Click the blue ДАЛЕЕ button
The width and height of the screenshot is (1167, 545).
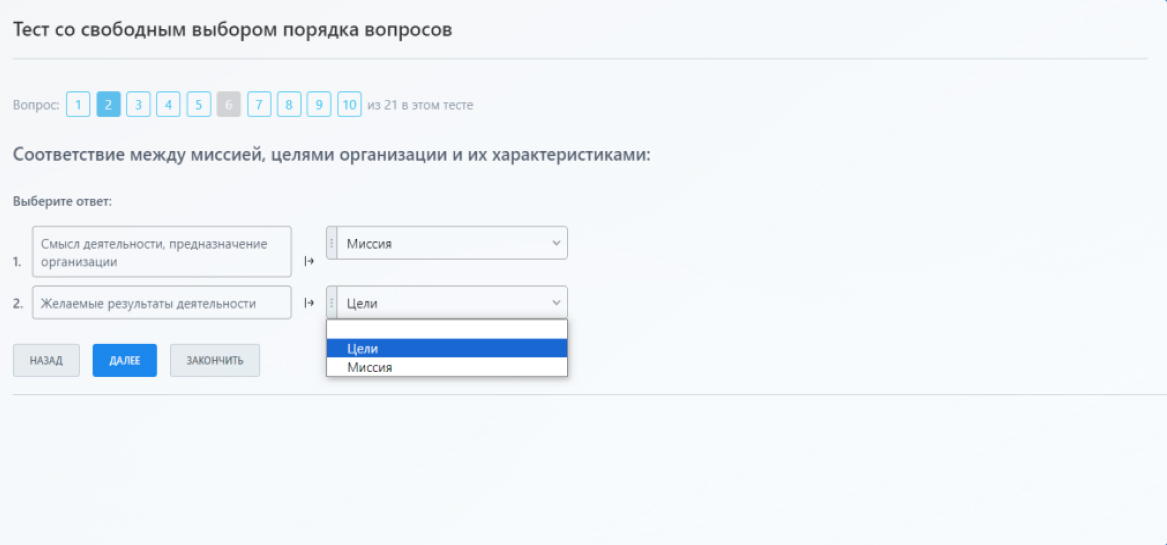[125, 361]
